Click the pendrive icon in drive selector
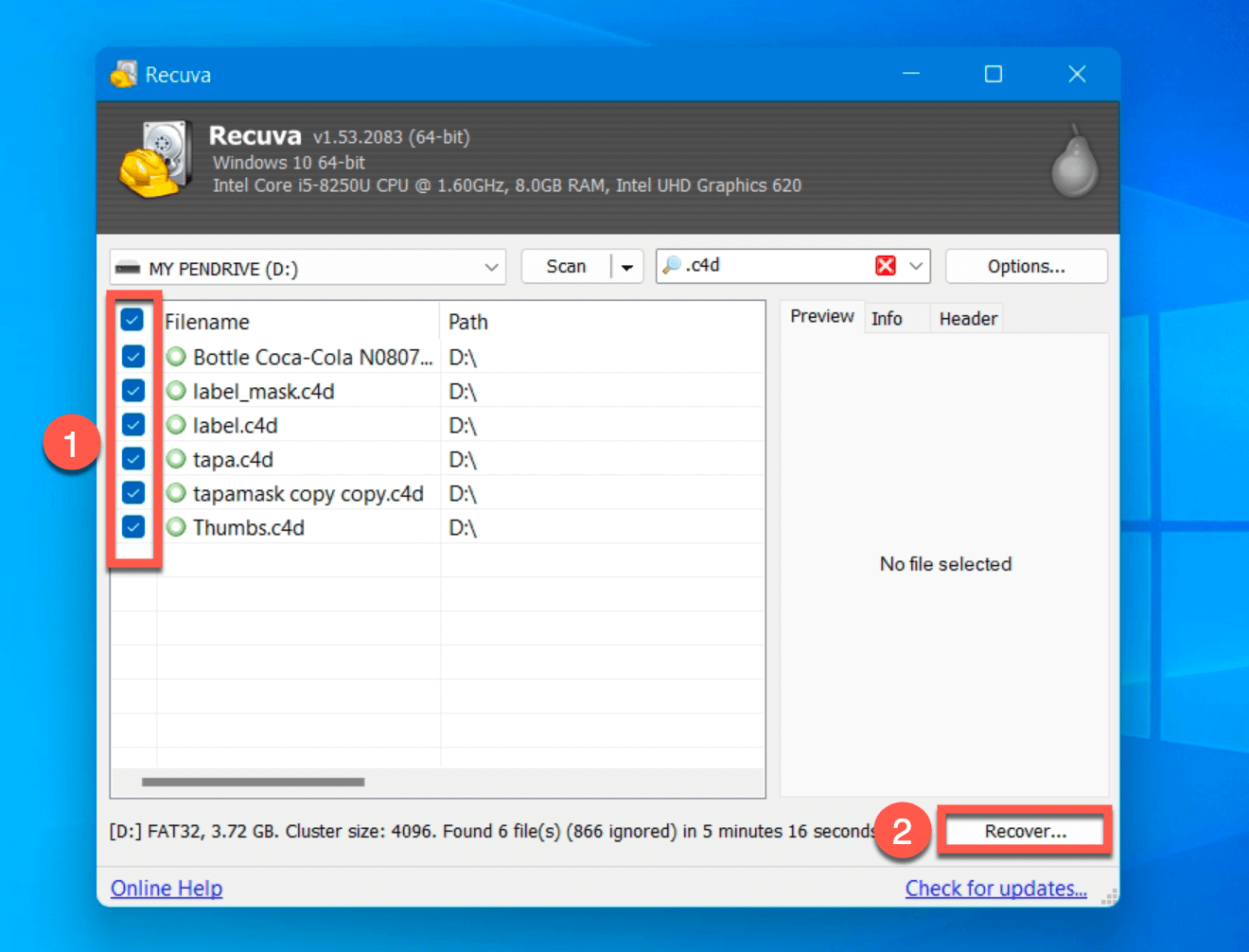Image resolution: width=1249 pixels, height=952 pixels. point(128,269)
